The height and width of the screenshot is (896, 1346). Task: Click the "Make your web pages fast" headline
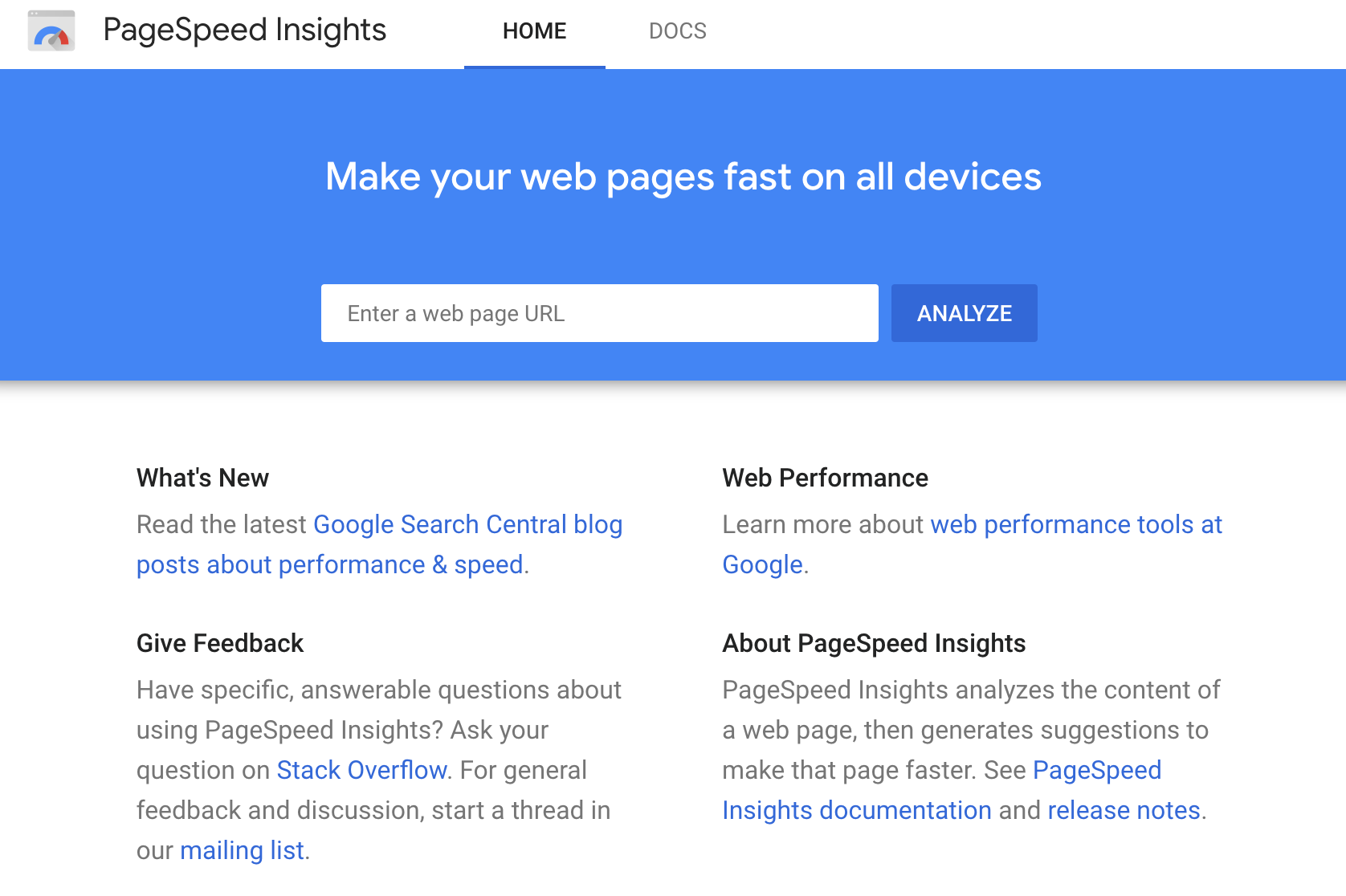coord(683,177)
